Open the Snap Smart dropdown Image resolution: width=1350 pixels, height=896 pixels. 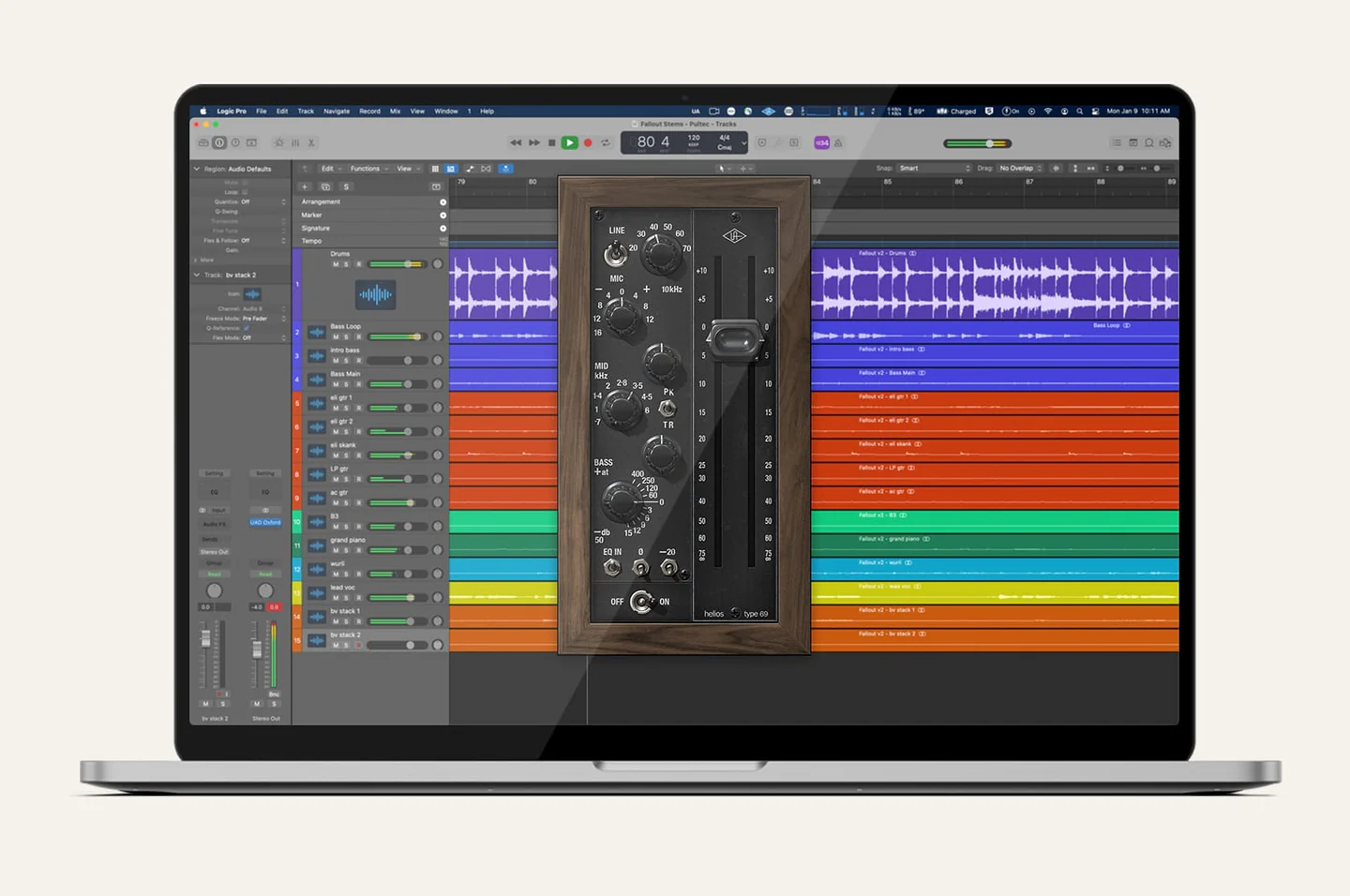[x=934, y=169]
